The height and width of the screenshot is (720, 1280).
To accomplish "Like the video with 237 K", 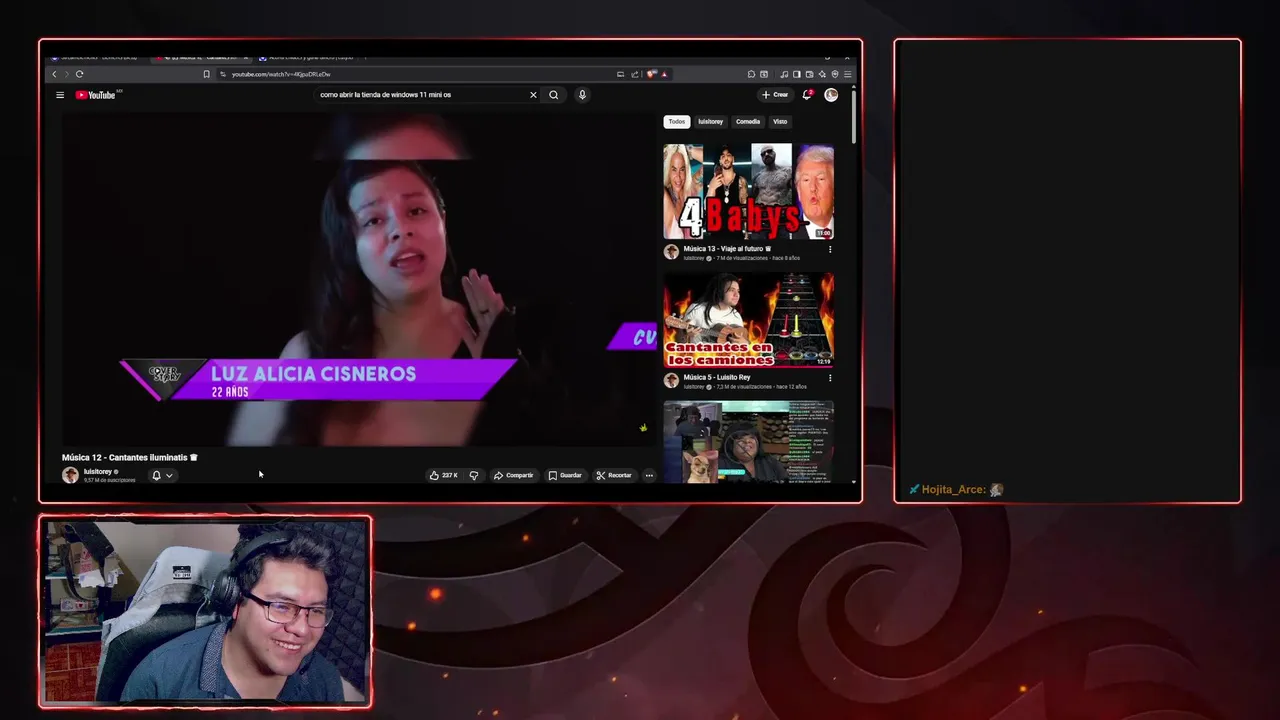I will (444, 475).
